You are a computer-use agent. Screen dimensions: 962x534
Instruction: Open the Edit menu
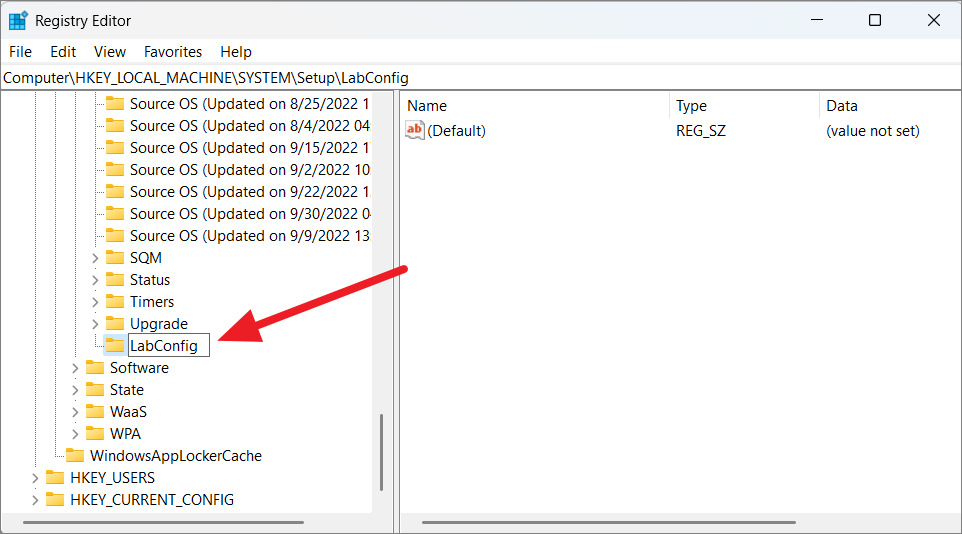click(x=63, y=52)
